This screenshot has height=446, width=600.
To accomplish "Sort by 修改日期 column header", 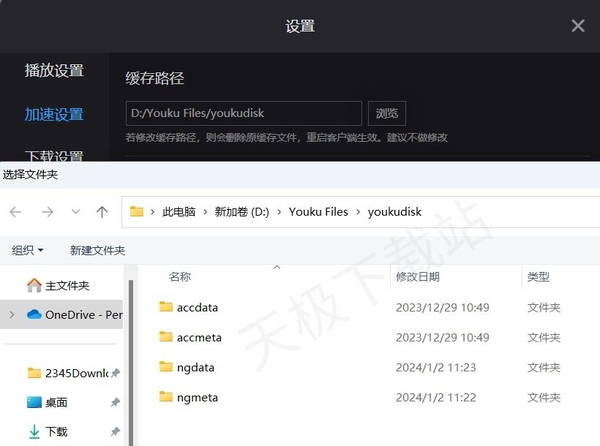I will [x=419, y=276].
